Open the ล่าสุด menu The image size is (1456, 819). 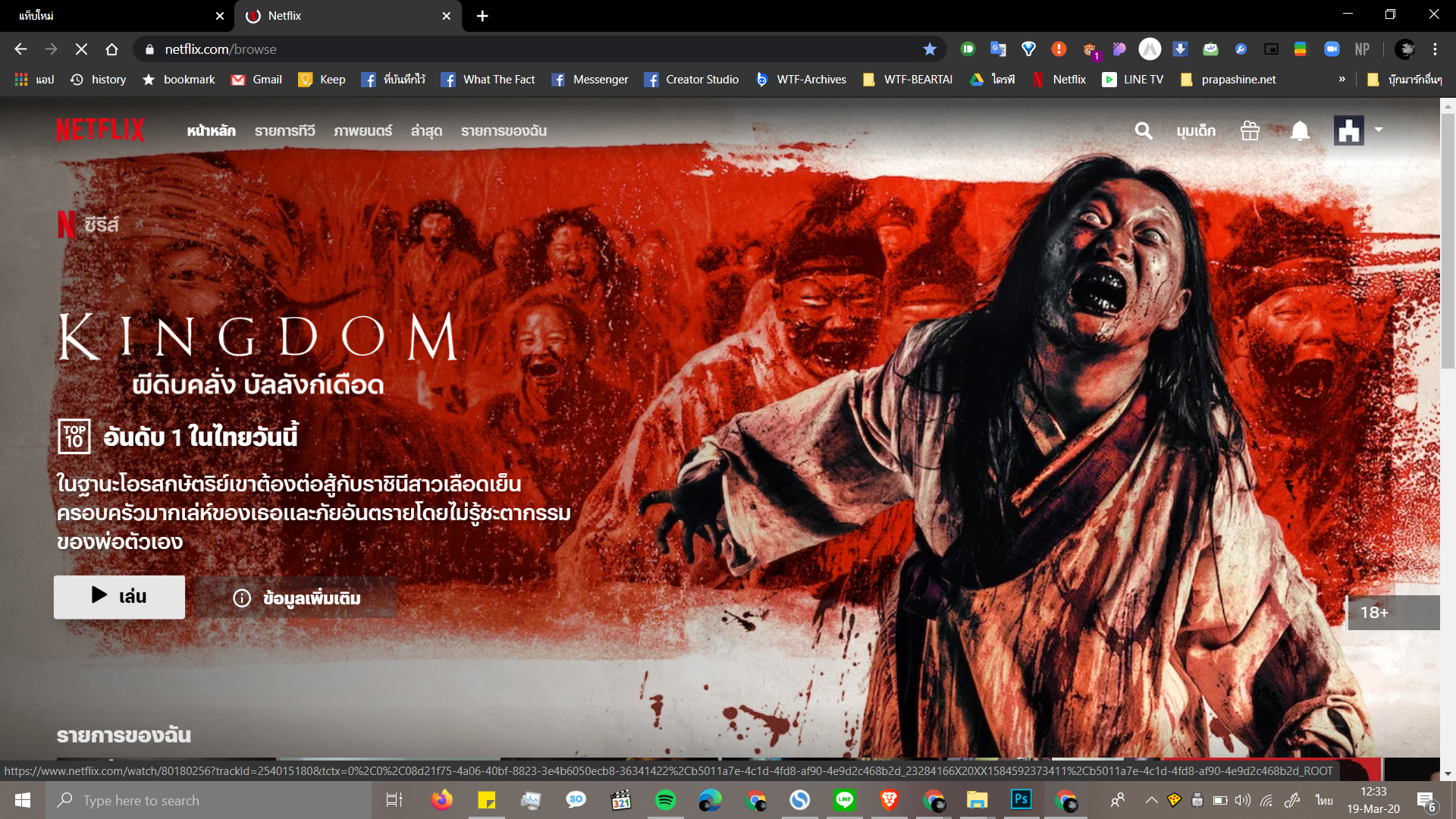[426, 131]
